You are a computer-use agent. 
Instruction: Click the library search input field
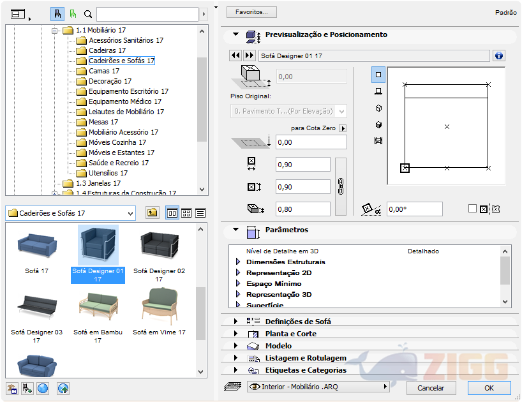coord(147,14)
